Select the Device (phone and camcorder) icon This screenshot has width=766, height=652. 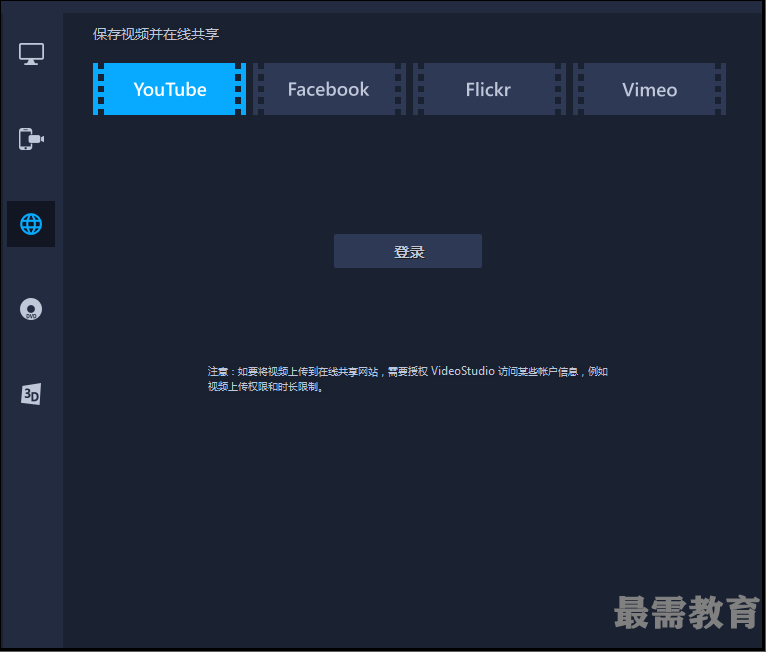click(31, 139)
